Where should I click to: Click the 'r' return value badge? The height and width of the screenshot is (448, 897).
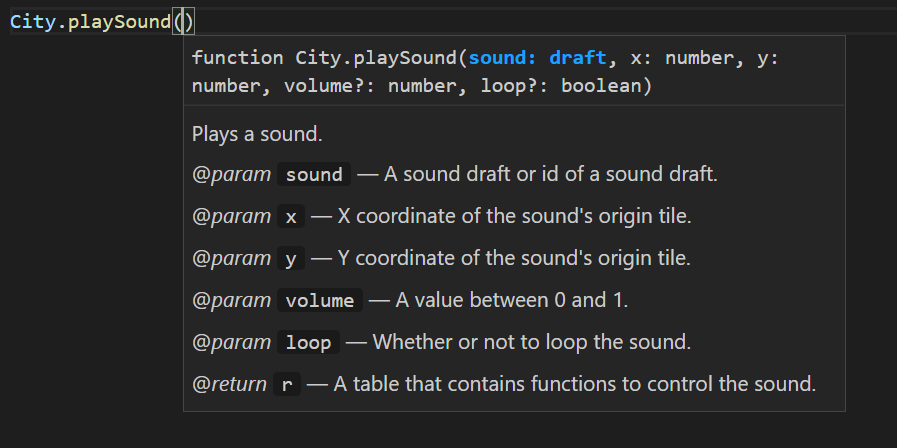tap(287, 384)
